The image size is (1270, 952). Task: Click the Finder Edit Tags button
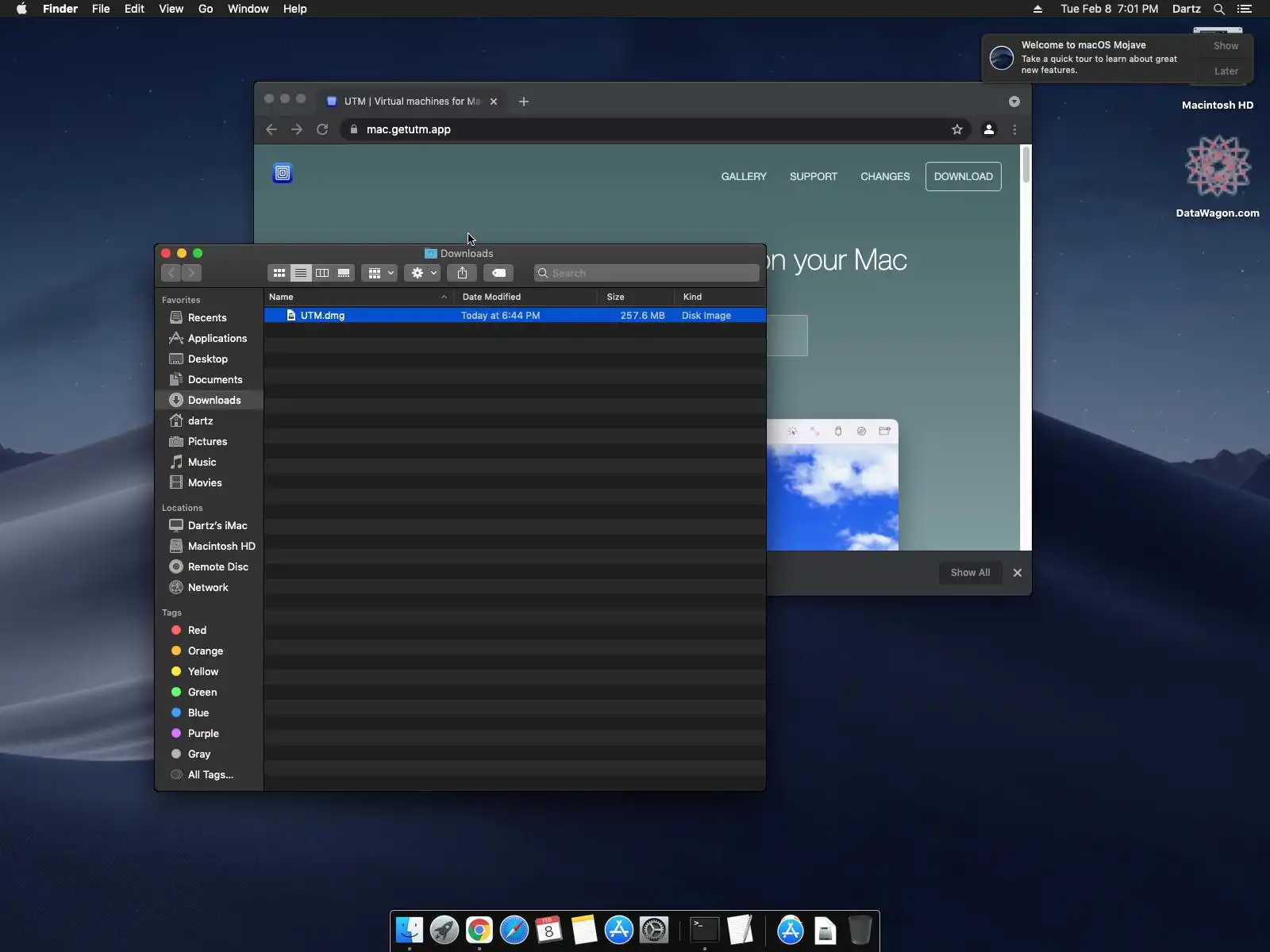click(x=498, y=273)
